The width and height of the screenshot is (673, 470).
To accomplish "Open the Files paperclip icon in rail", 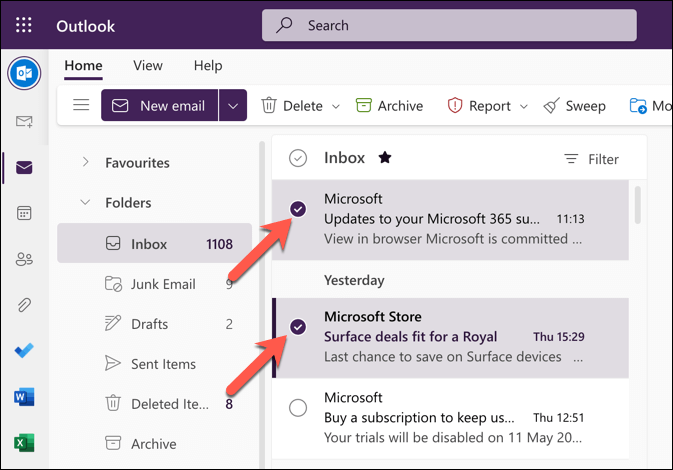I will 23,305.
